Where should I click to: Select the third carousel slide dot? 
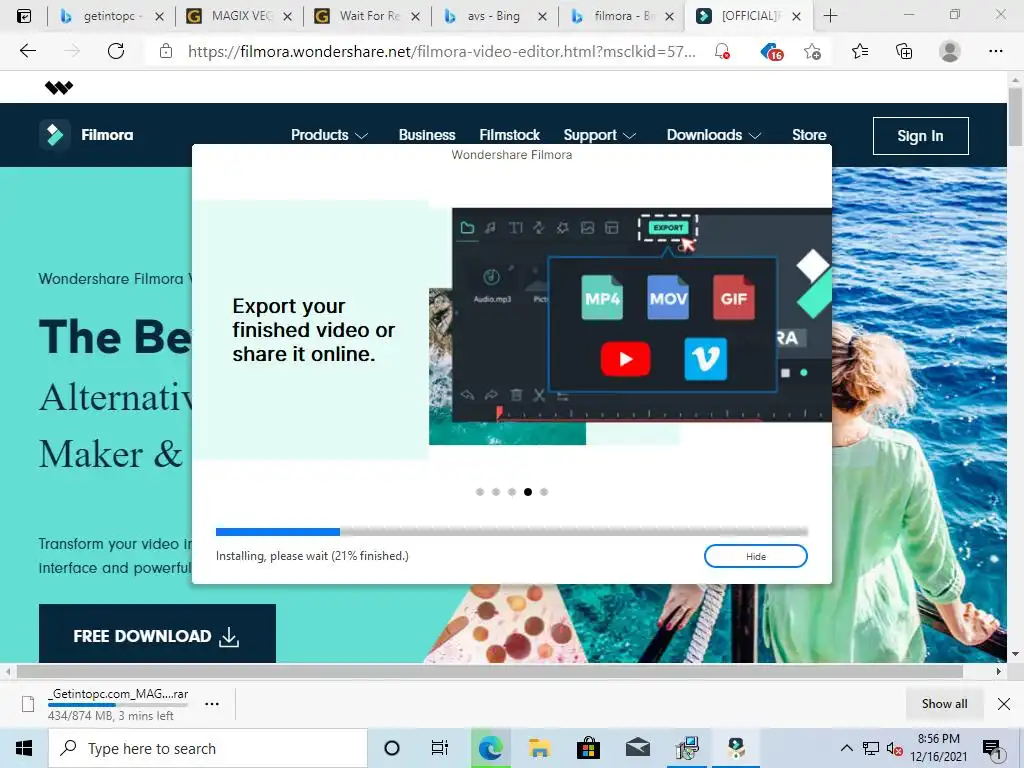coord(512,492)
